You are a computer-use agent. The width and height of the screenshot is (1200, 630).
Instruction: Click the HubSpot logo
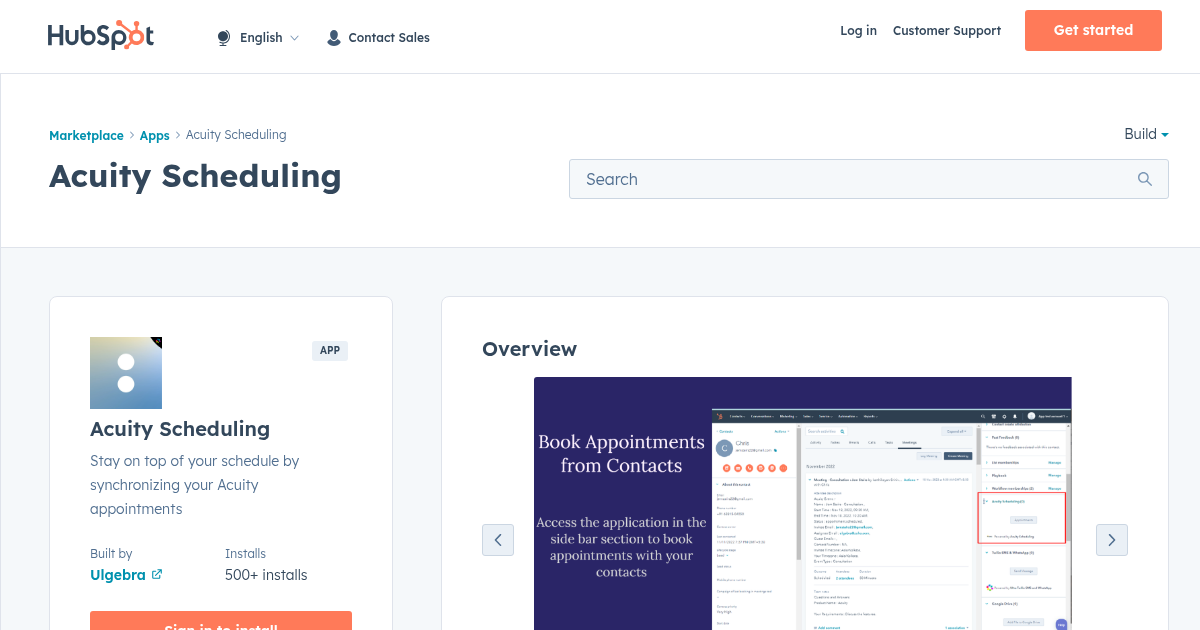pyautogui.click(x=100, y=36)
